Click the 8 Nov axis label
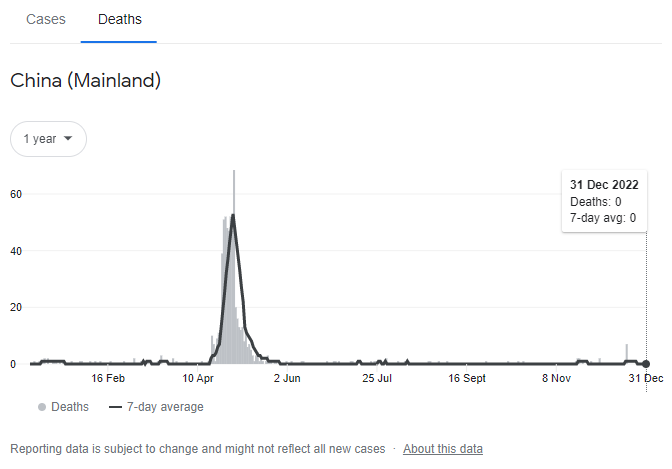 pos(556,378)
